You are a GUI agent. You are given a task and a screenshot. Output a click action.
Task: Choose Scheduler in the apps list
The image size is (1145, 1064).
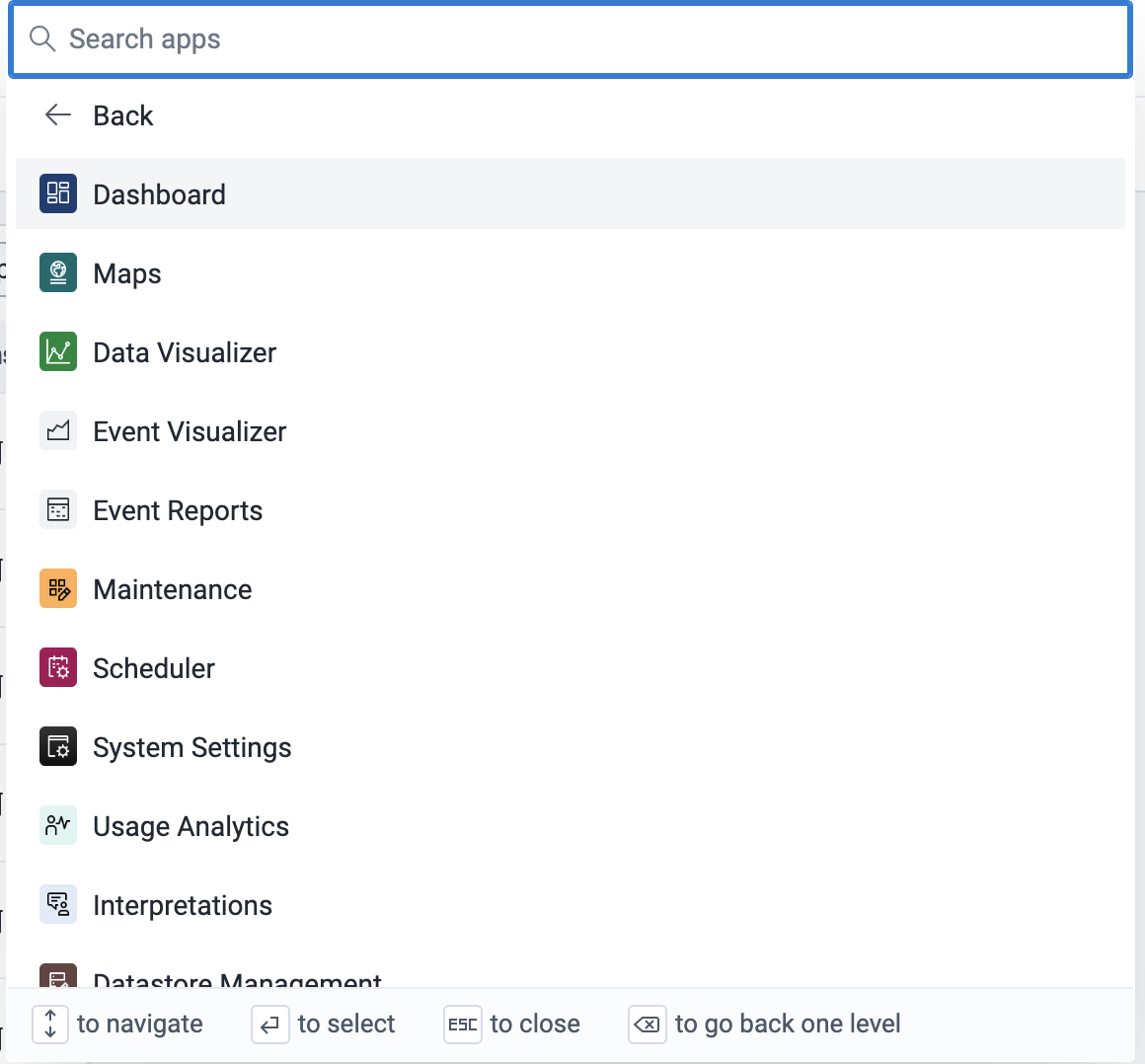(x=154, y=668)
